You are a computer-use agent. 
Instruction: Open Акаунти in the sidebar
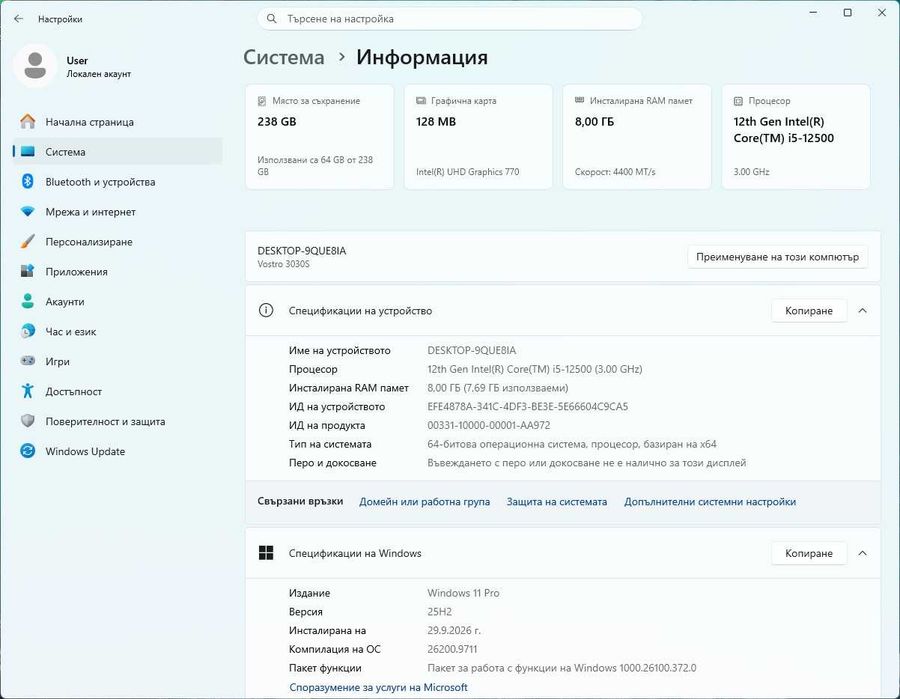(117, 301)
